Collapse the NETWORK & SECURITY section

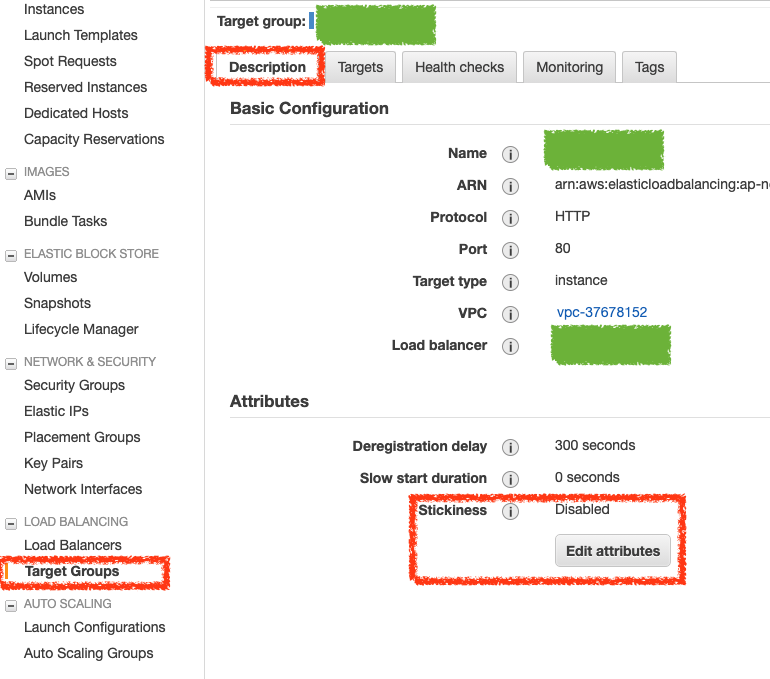(11, 362)
